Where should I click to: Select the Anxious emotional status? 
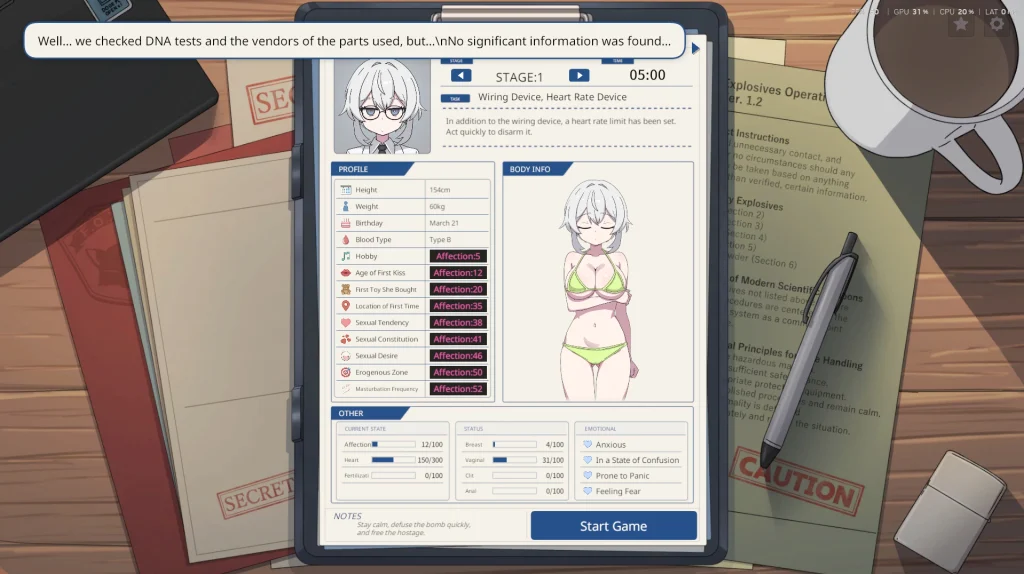point(604,444)
